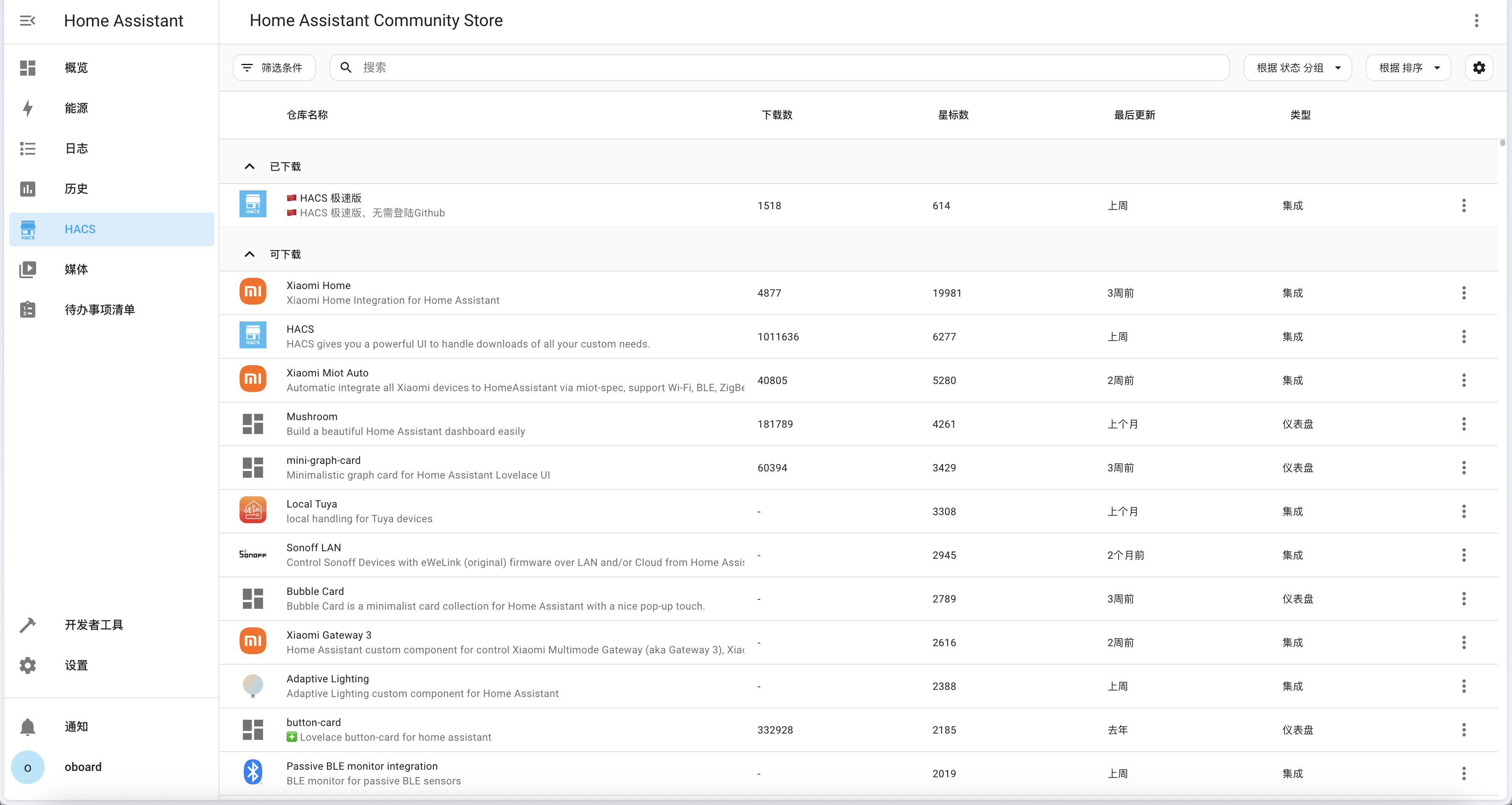Click the 日志 list icon
This screenshot has height=805, width=1512.
pyautogui.click(x=28, y=149)
